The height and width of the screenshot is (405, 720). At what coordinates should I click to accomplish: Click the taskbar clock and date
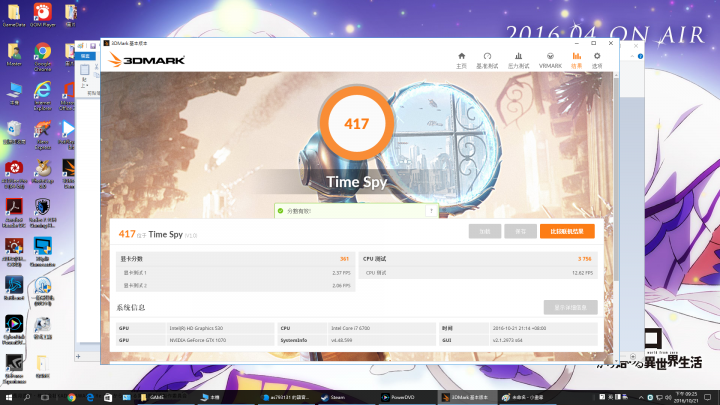click(688, 397)
